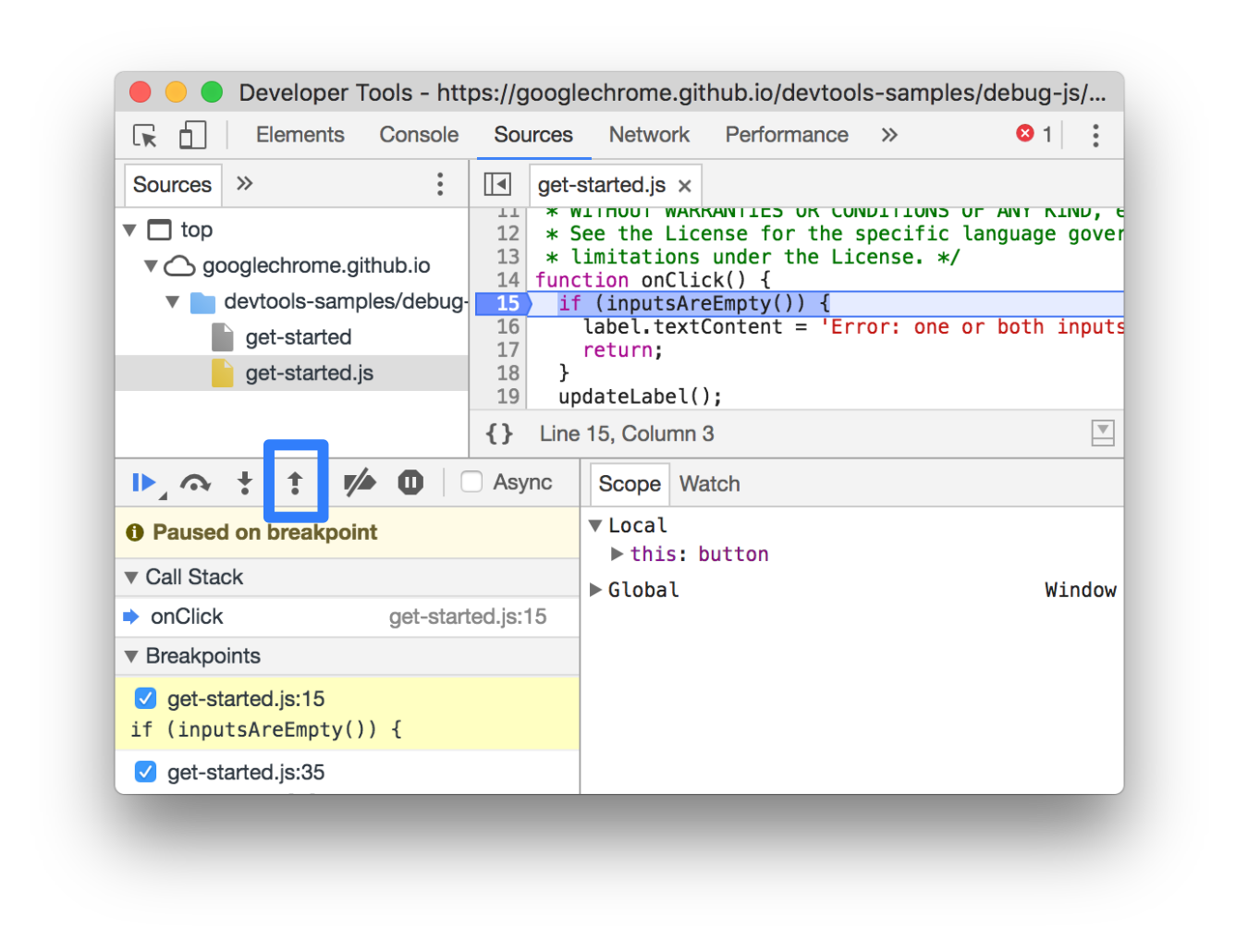
Task: Click the Resume script execution button
Action: pyautogui.click(x=143, y=482)
